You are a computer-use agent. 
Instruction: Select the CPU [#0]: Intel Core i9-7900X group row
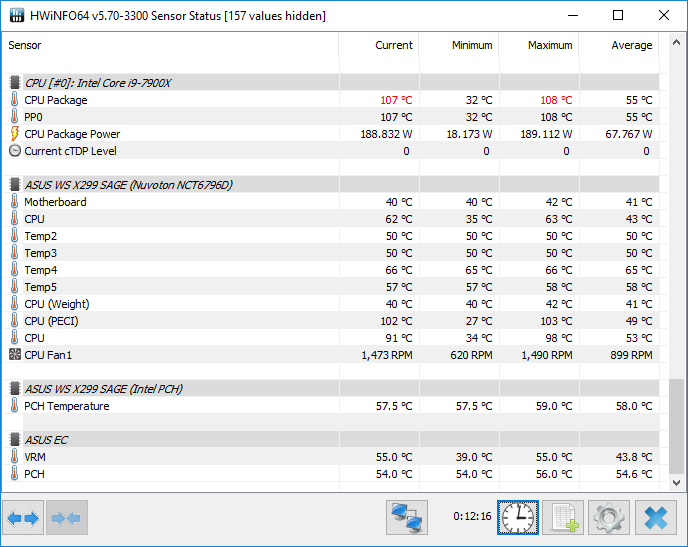click(x=331, y=82)
